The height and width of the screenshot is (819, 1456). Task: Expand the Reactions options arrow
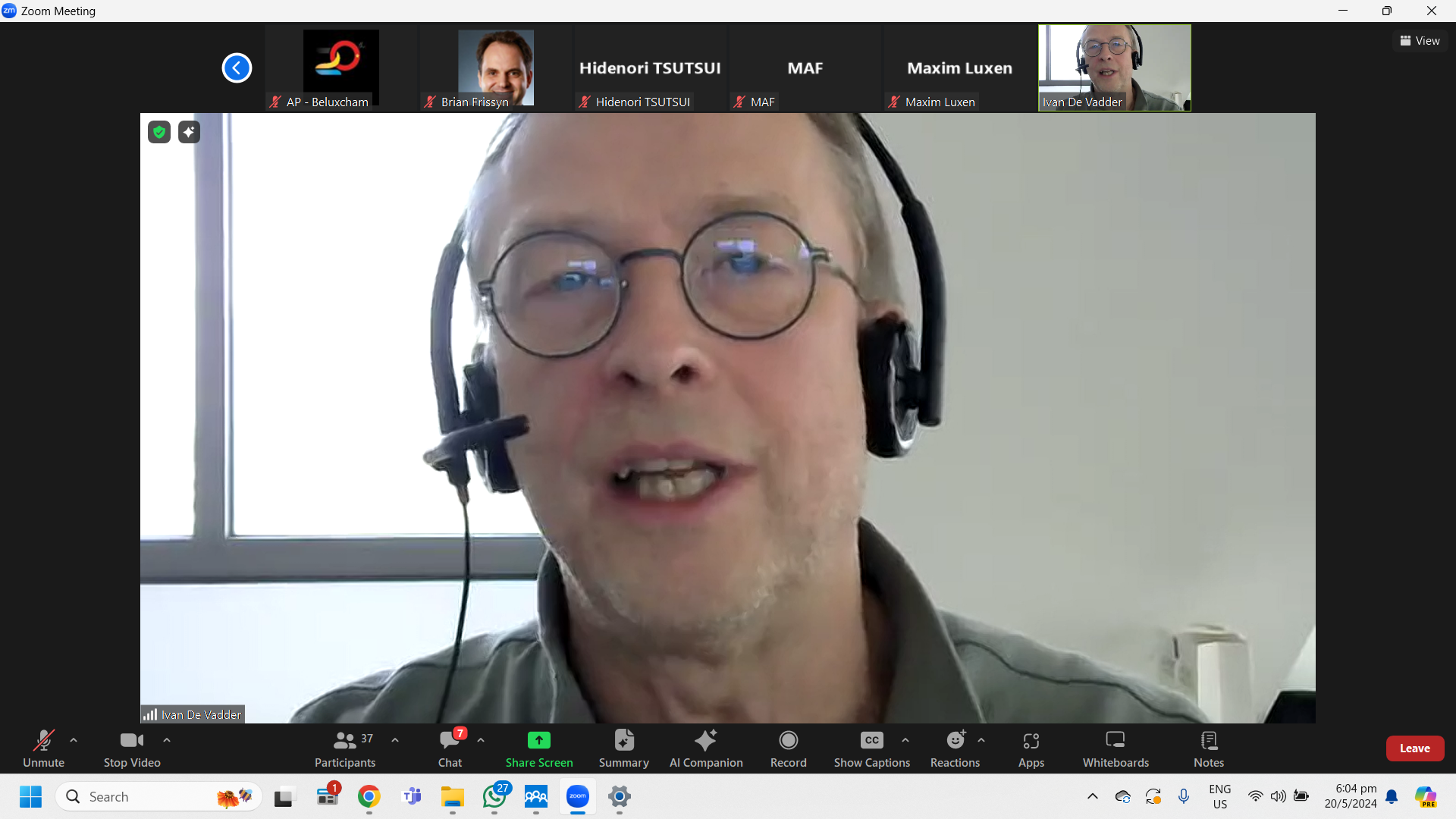981,740
